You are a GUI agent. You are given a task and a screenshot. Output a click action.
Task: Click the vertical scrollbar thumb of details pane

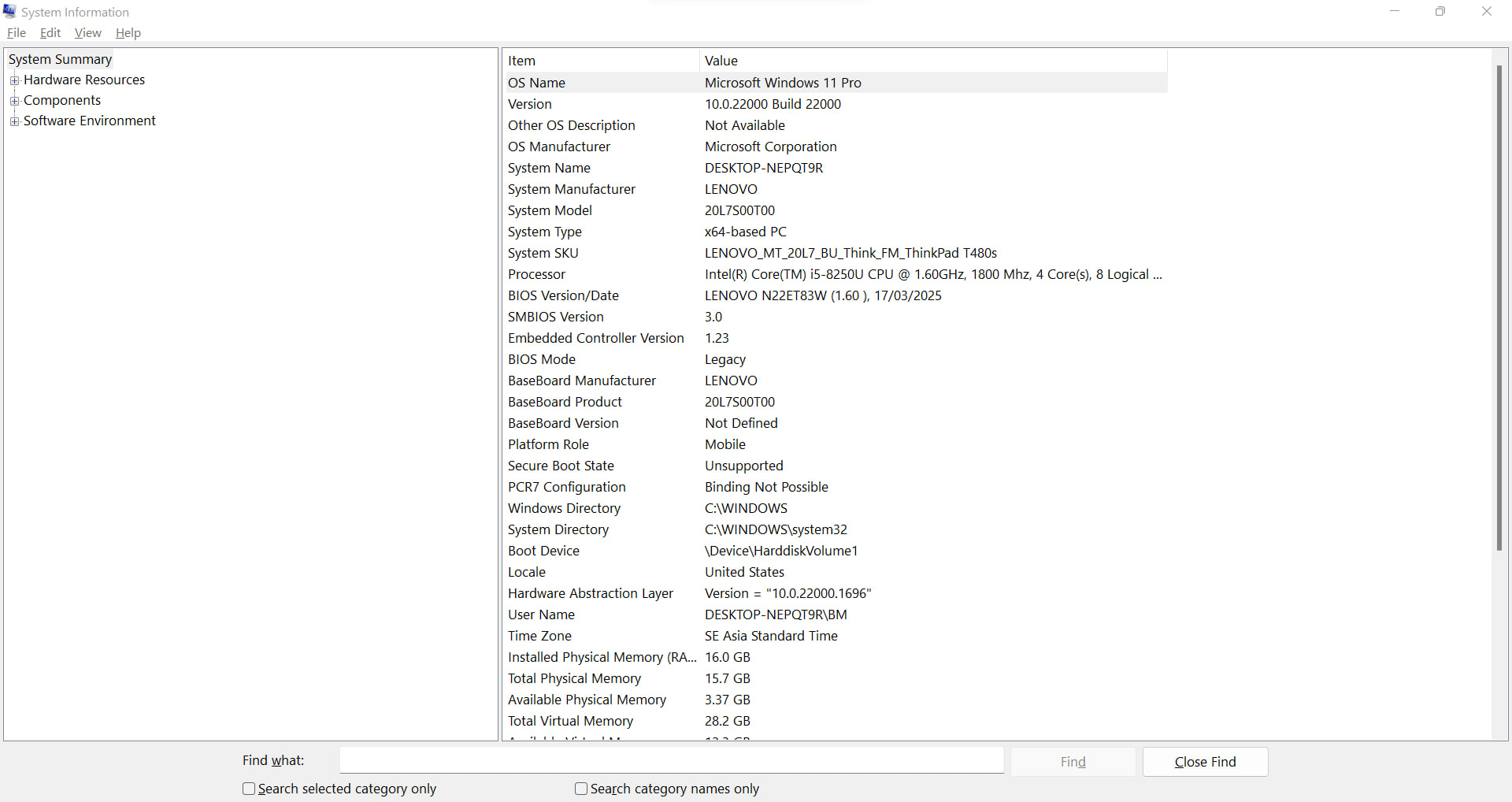pos(1499,307)
